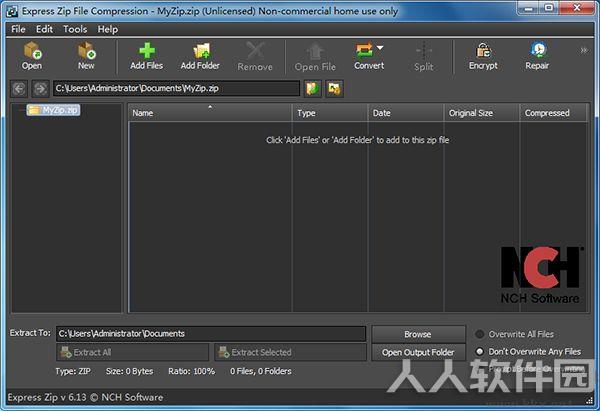Image resolution: width=600 pixels, height=411 pixels.
Task: Sort by the Name column header
Action: [x=210, y=113]
